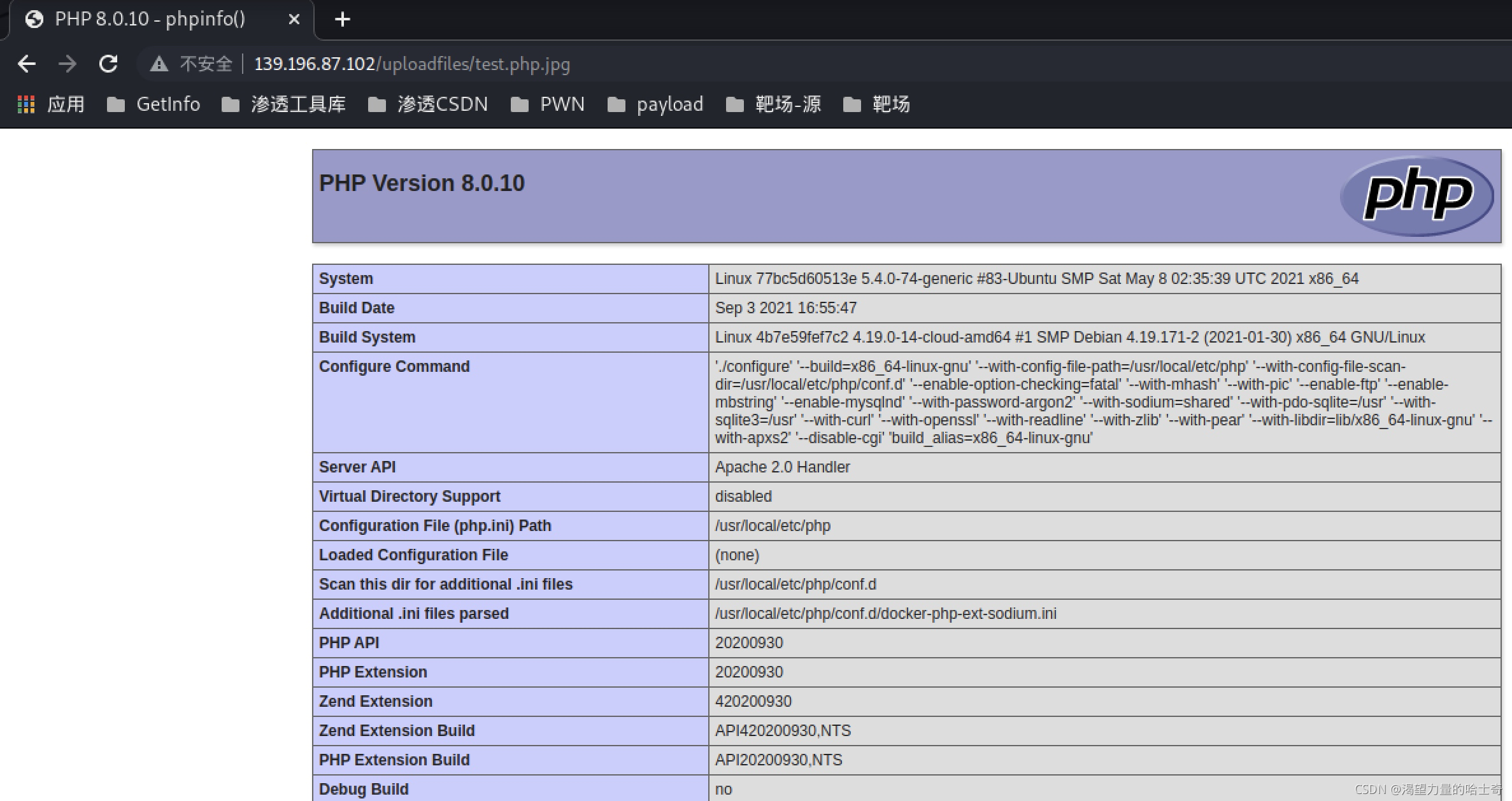The width and height of the screenshot is (1512, 801).
Task: Click the Configure Command label
Action: point(394,367)
